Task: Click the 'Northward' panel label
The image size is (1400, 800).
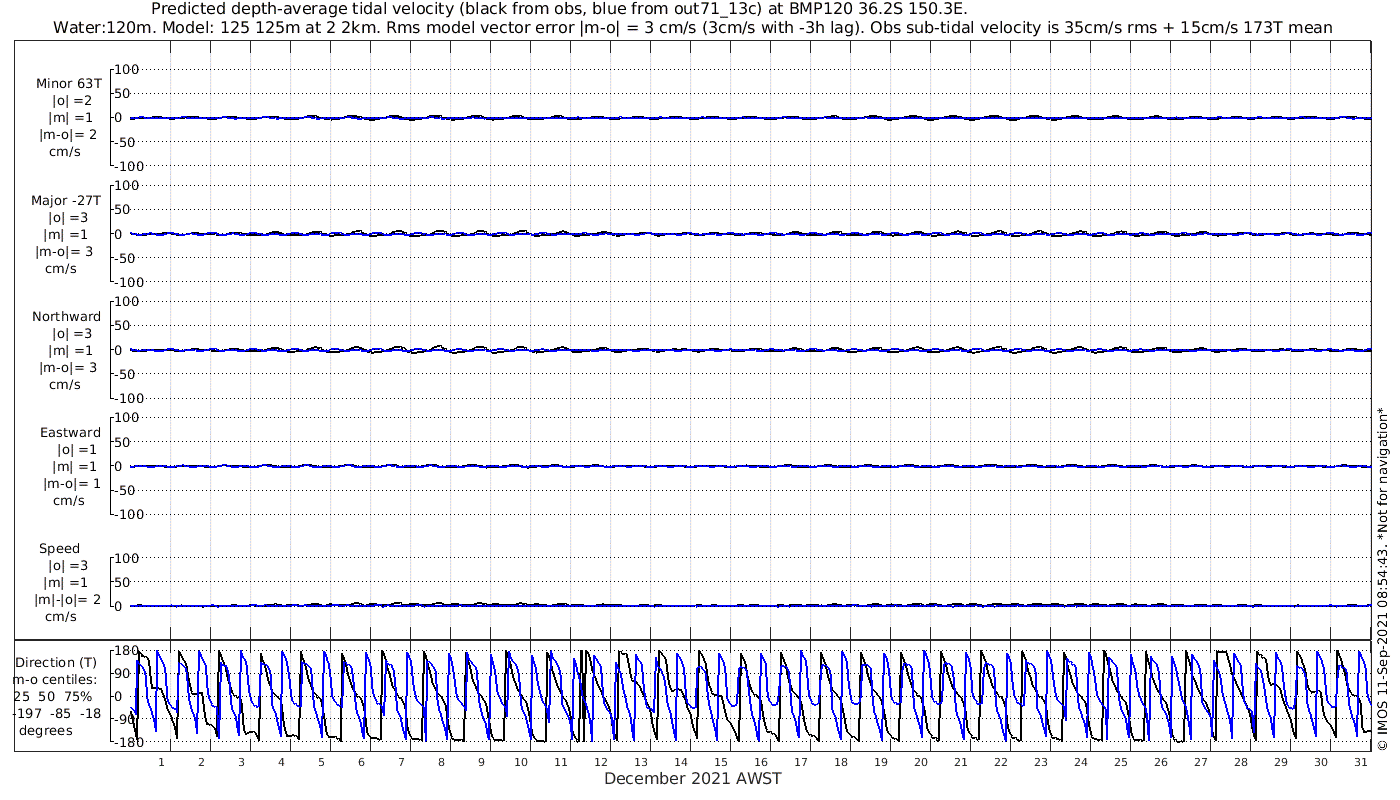Action: [66, 316]
